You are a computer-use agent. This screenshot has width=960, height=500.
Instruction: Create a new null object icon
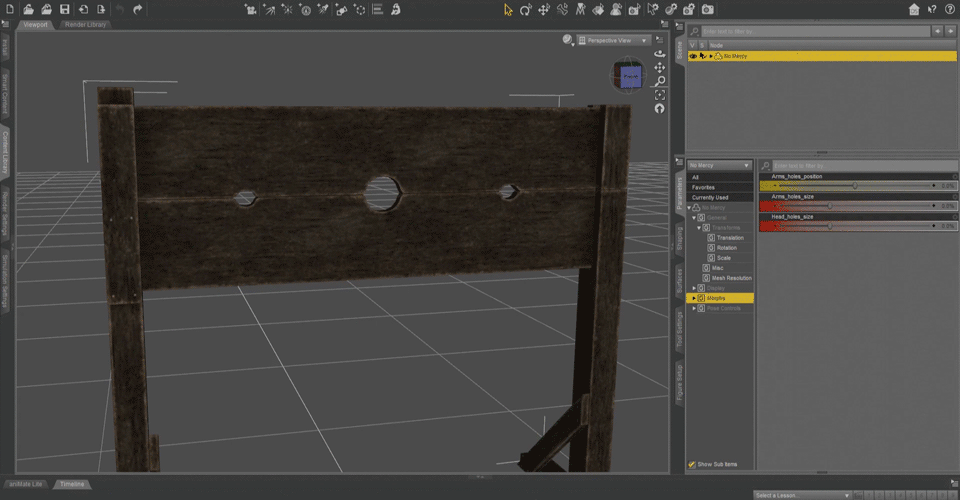click(x=360, y=9)
